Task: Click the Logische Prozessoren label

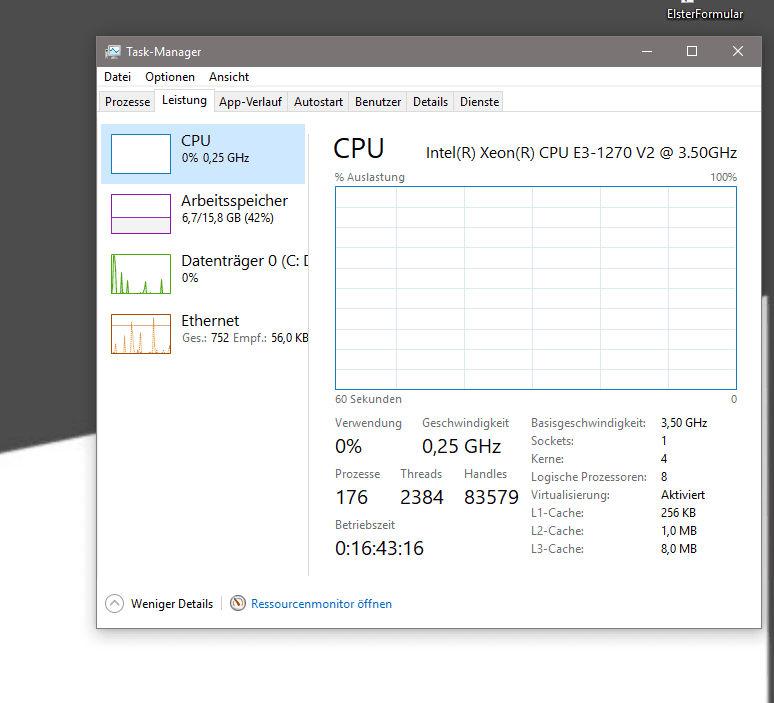Action: 588,477
